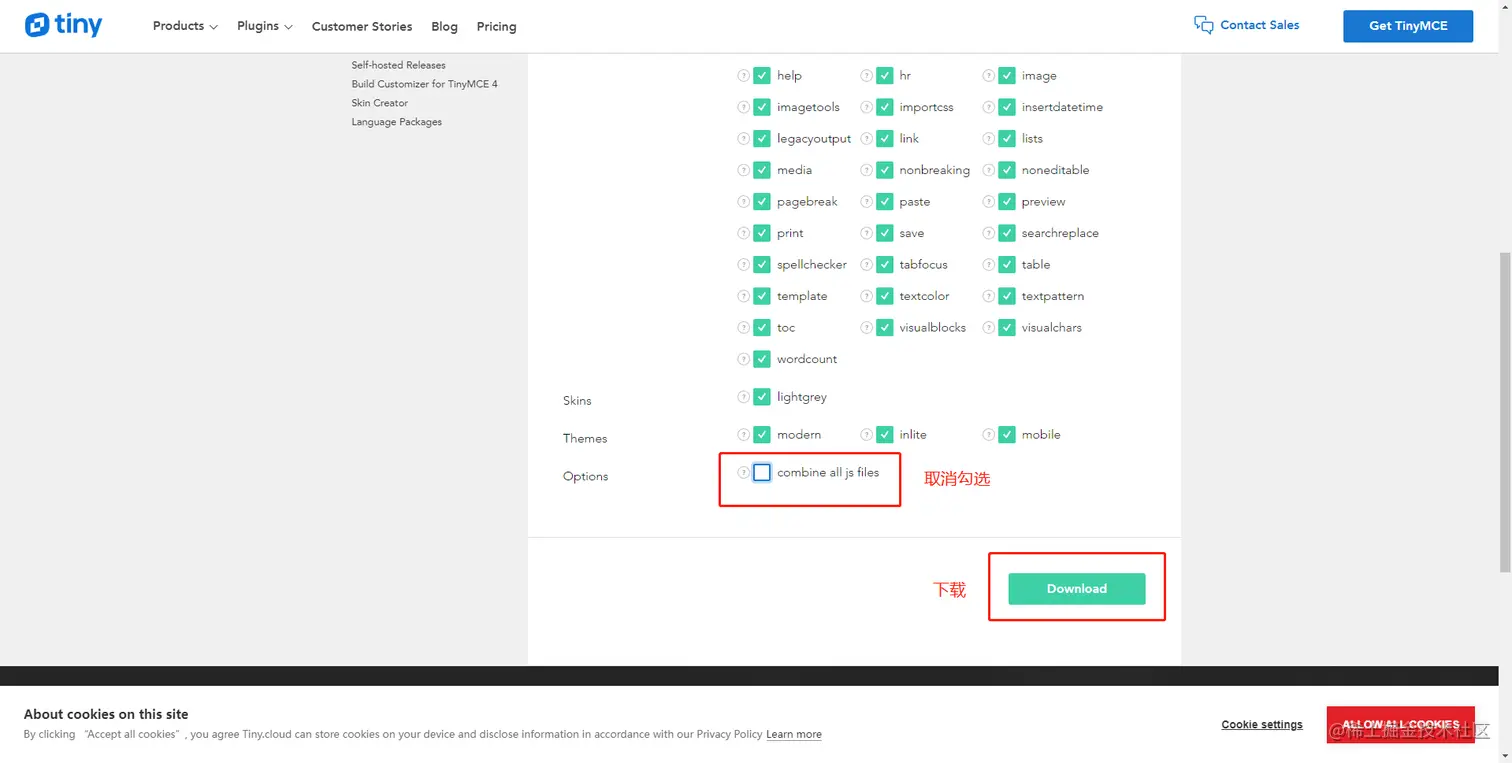Click info icon beside 'imagetools'
The image size is (1512, 763).
click(743, 107)
